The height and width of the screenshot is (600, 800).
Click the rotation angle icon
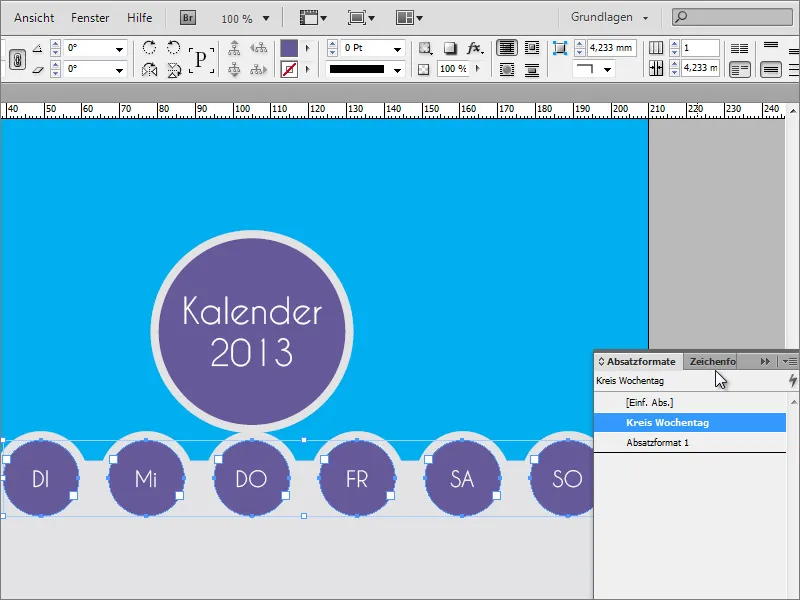click(x=37, y=48)
